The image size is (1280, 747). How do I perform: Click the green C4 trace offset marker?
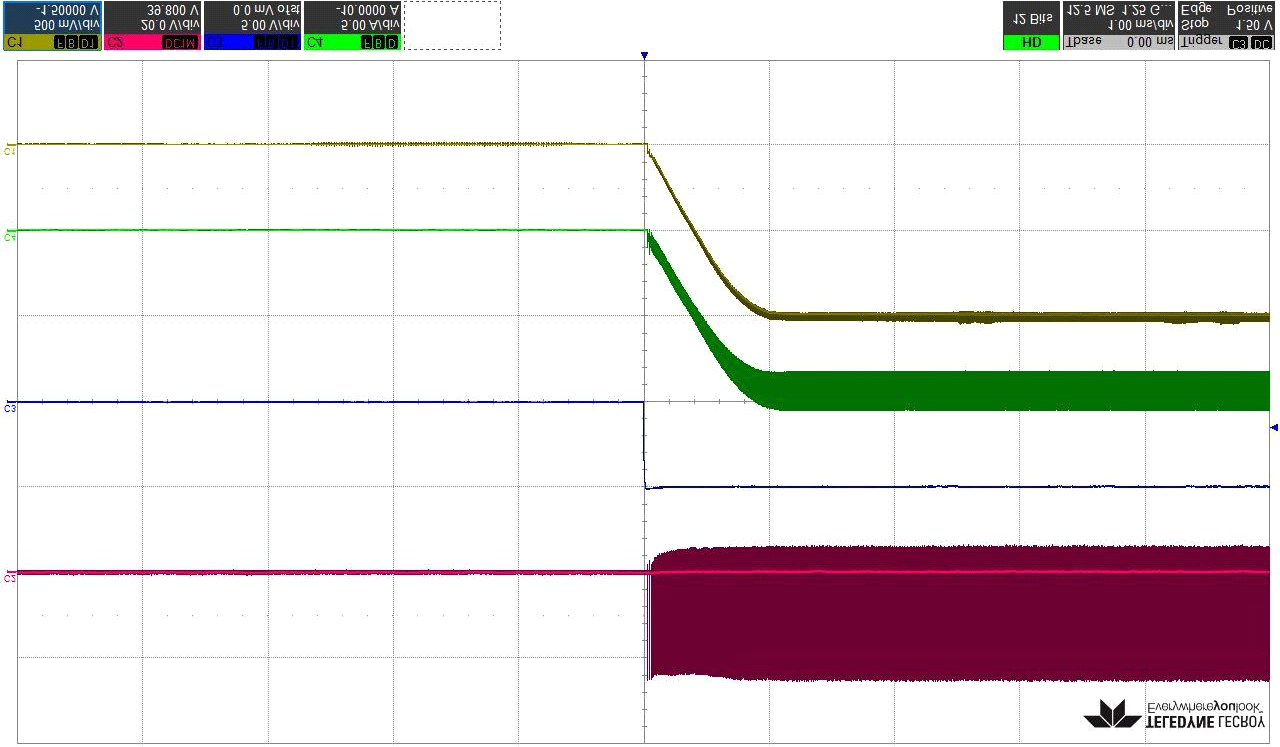10,237
